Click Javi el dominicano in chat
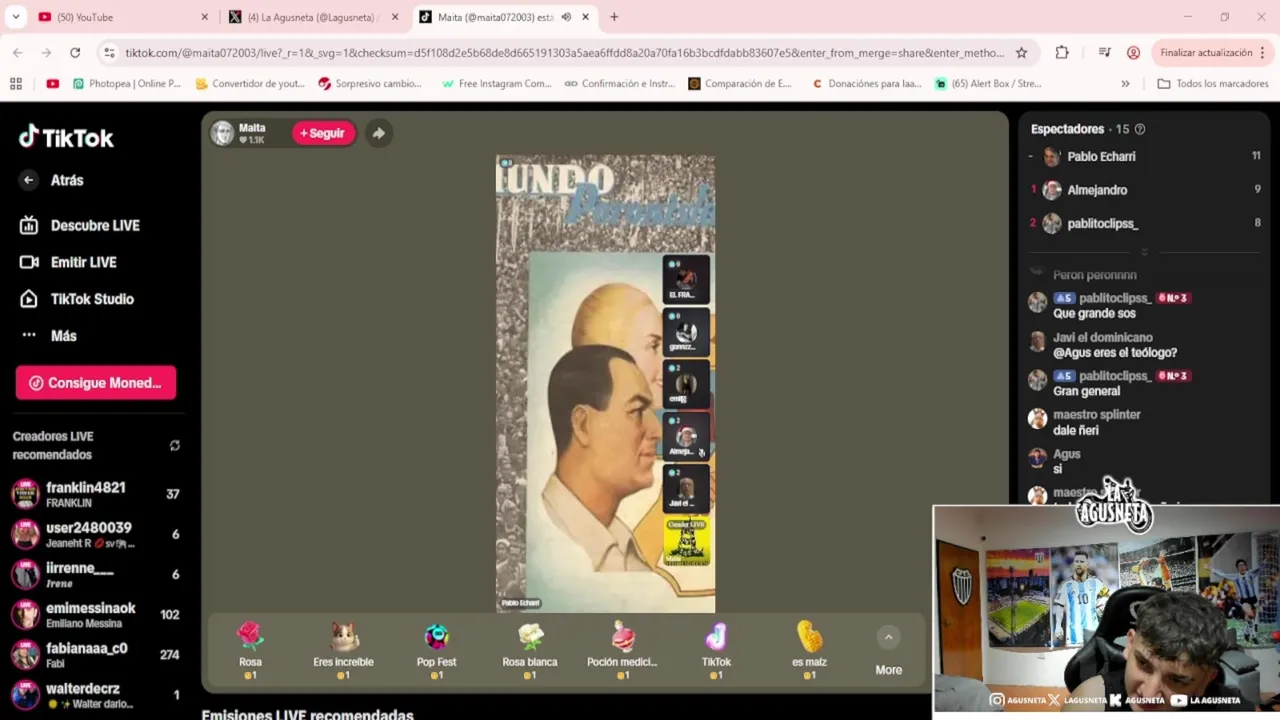The height and width of the screenshot is (720, 1280). point(1103,338)
